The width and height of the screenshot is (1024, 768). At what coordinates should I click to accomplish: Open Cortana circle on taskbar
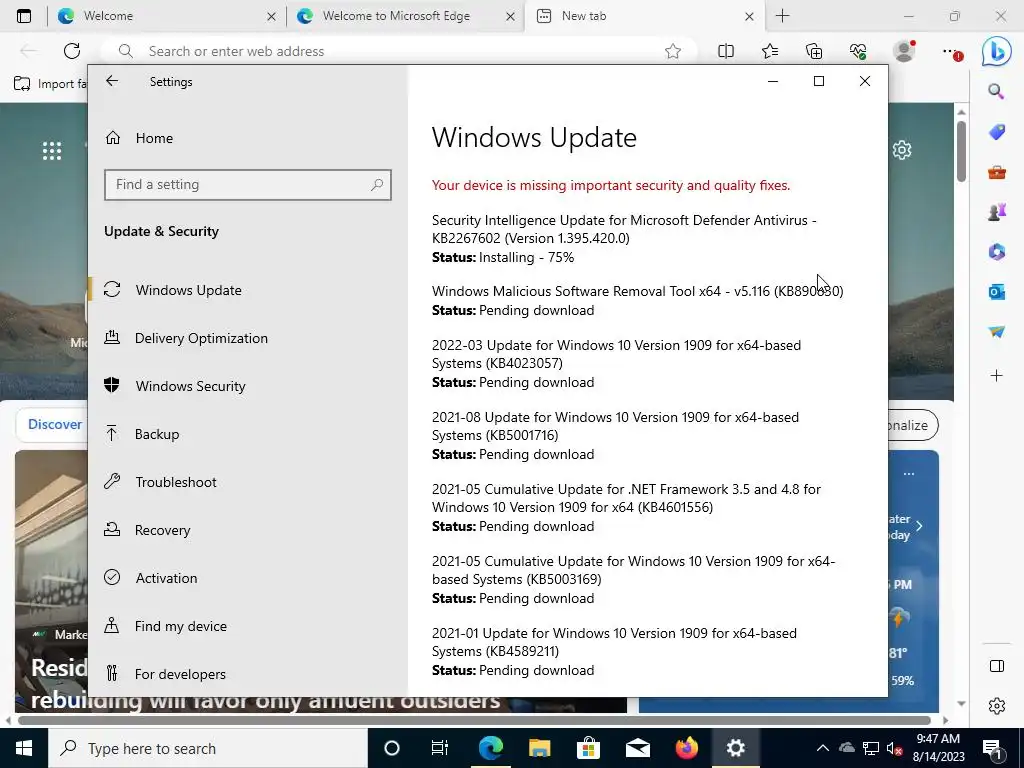[x=392, y=748]
